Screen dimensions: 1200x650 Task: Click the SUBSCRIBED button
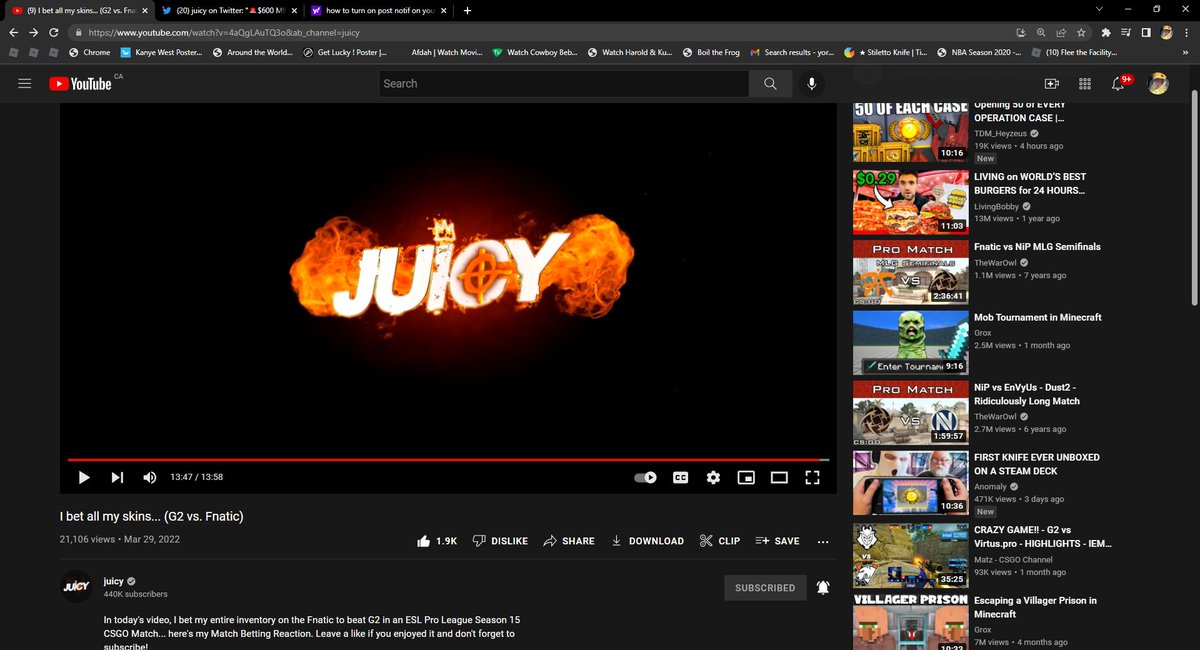click(x=765, y=588)
